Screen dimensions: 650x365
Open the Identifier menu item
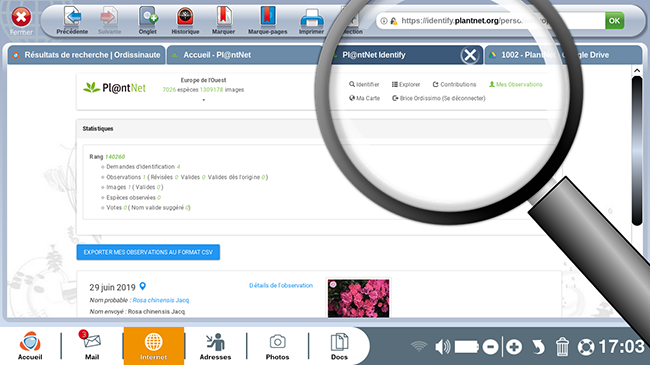click(364, 84)
